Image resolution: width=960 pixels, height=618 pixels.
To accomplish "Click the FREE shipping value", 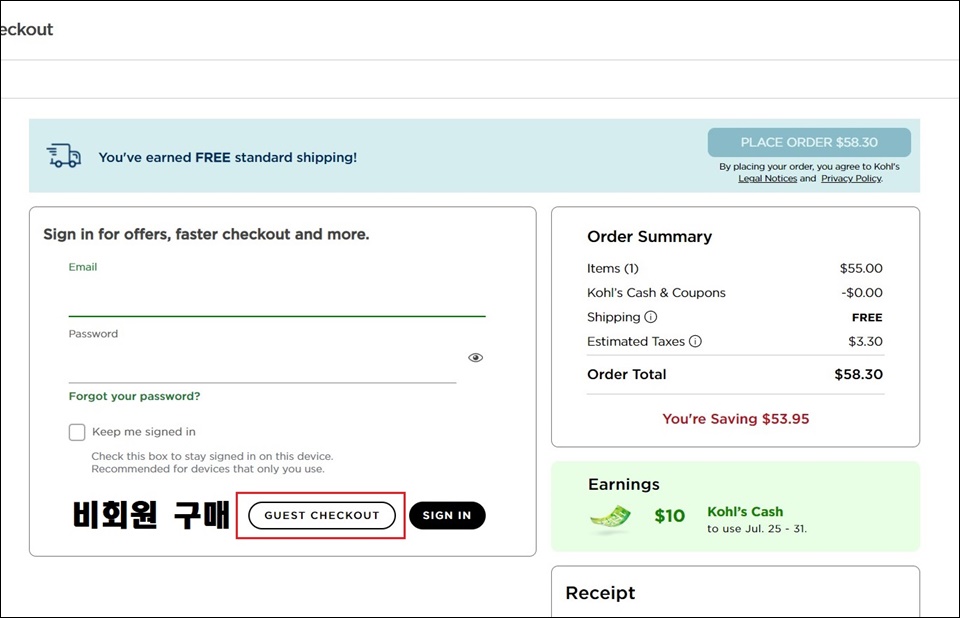I will [867, 317].
